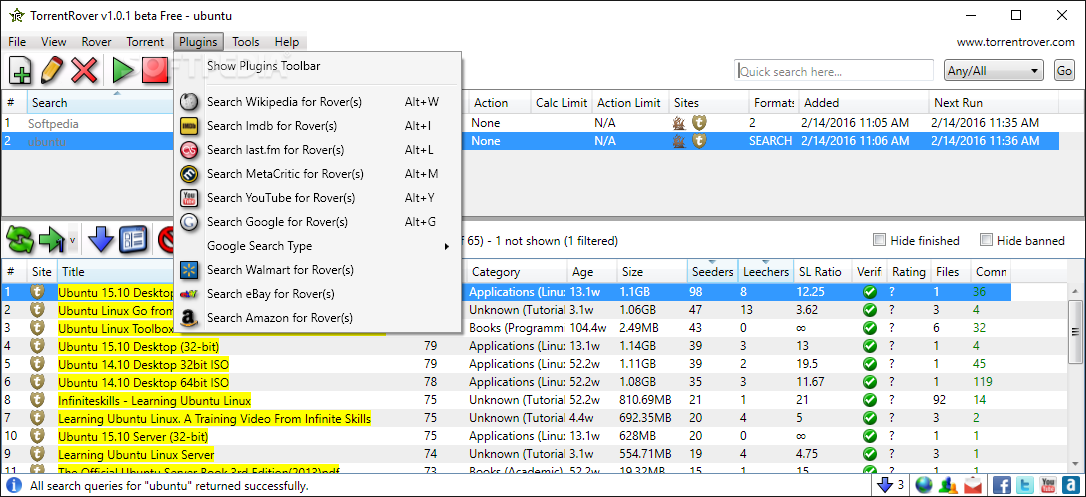Open the small dropdown beside next-page arrow
1086x497 pixels.
tap(73, 241)
